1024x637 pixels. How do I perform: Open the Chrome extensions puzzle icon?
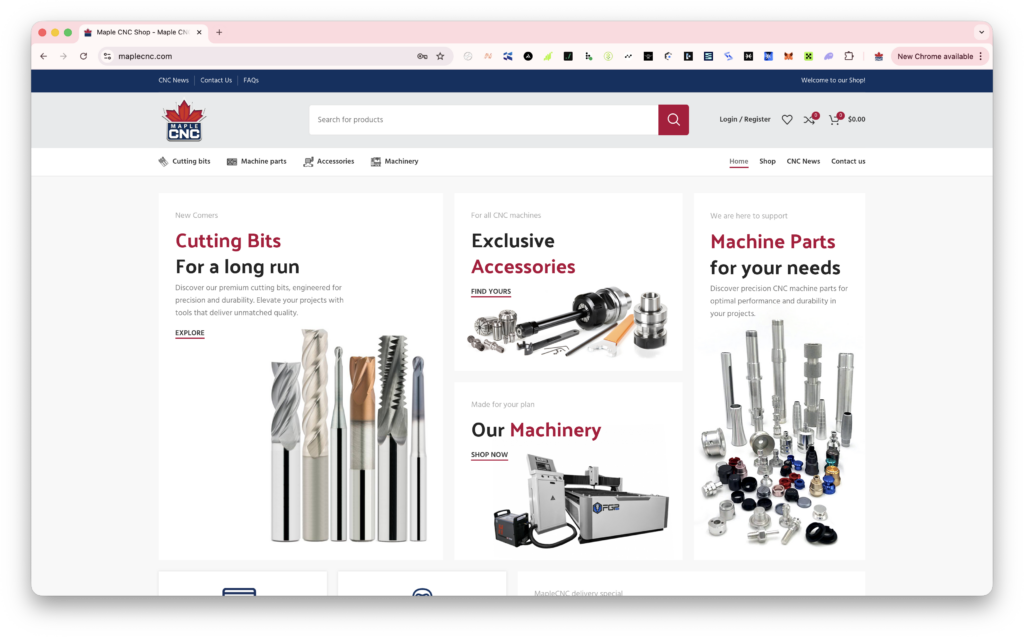click(x=851, y=57)
